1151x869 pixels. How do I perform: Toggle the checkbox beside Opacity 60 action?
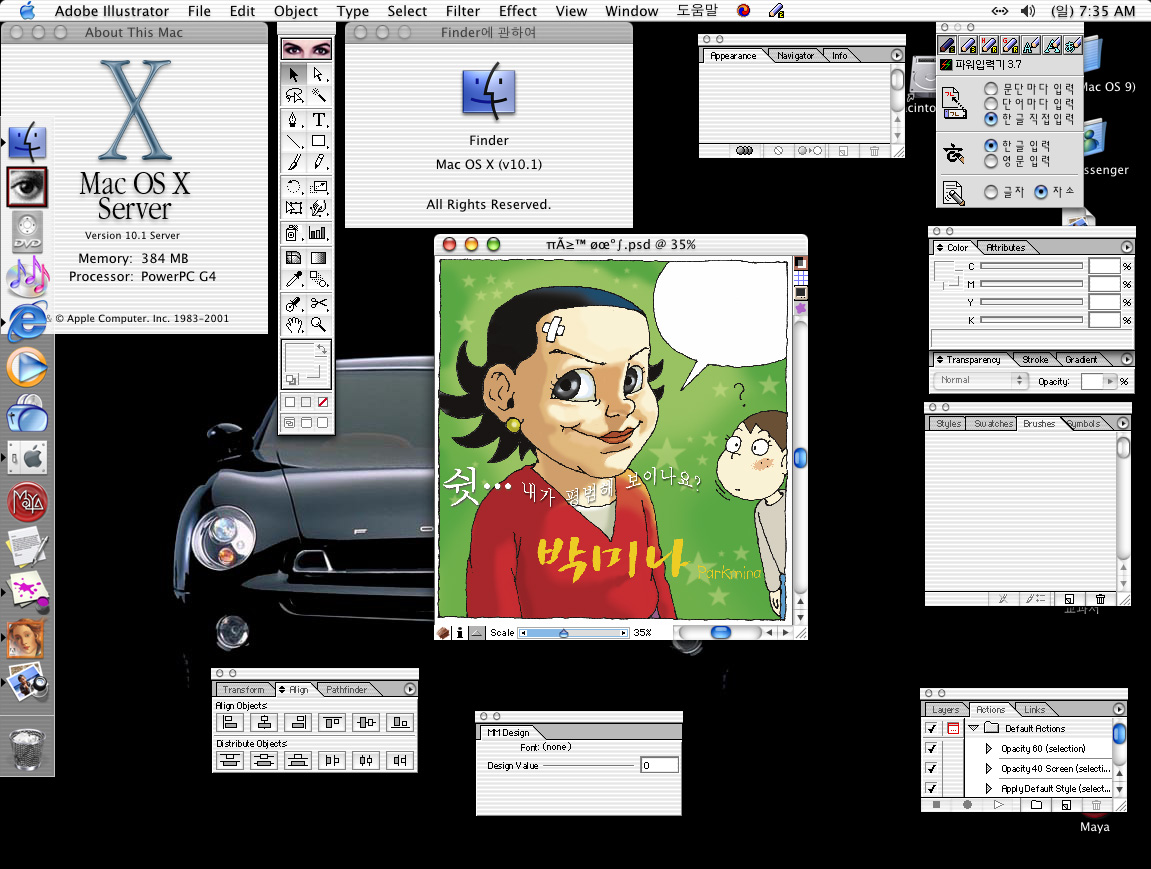pyautogui.click(x=932, y=749)
